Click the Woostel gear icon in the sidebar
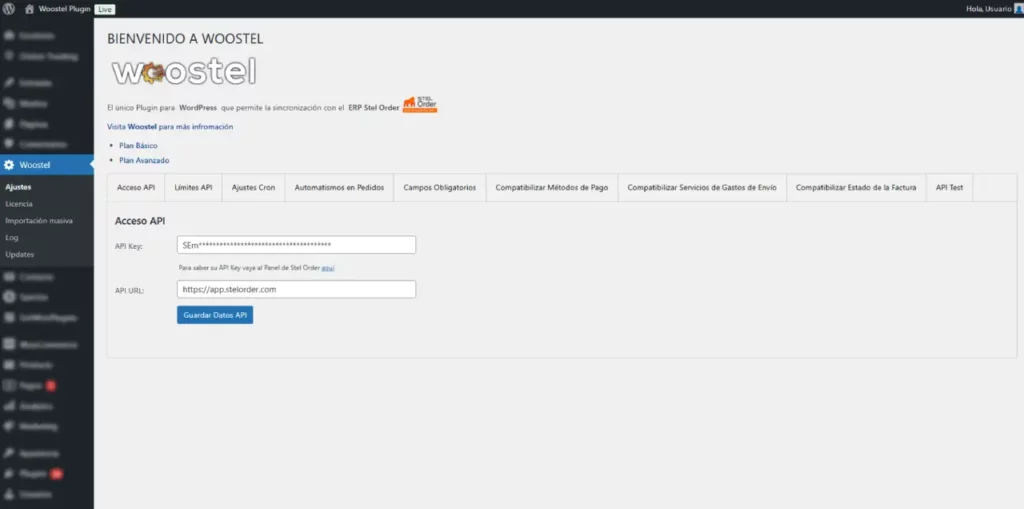This screenshot has width=1024, height=509. coord(9,165)
